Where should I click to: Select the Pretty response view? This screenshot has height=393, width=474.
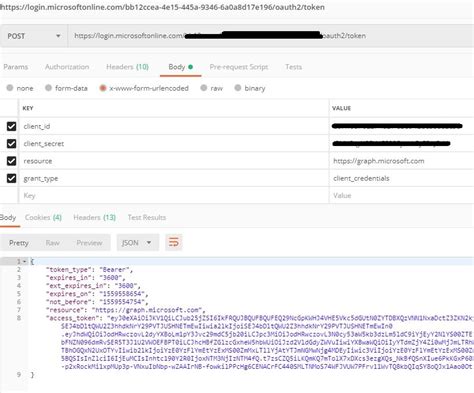[x=19, y=243]
